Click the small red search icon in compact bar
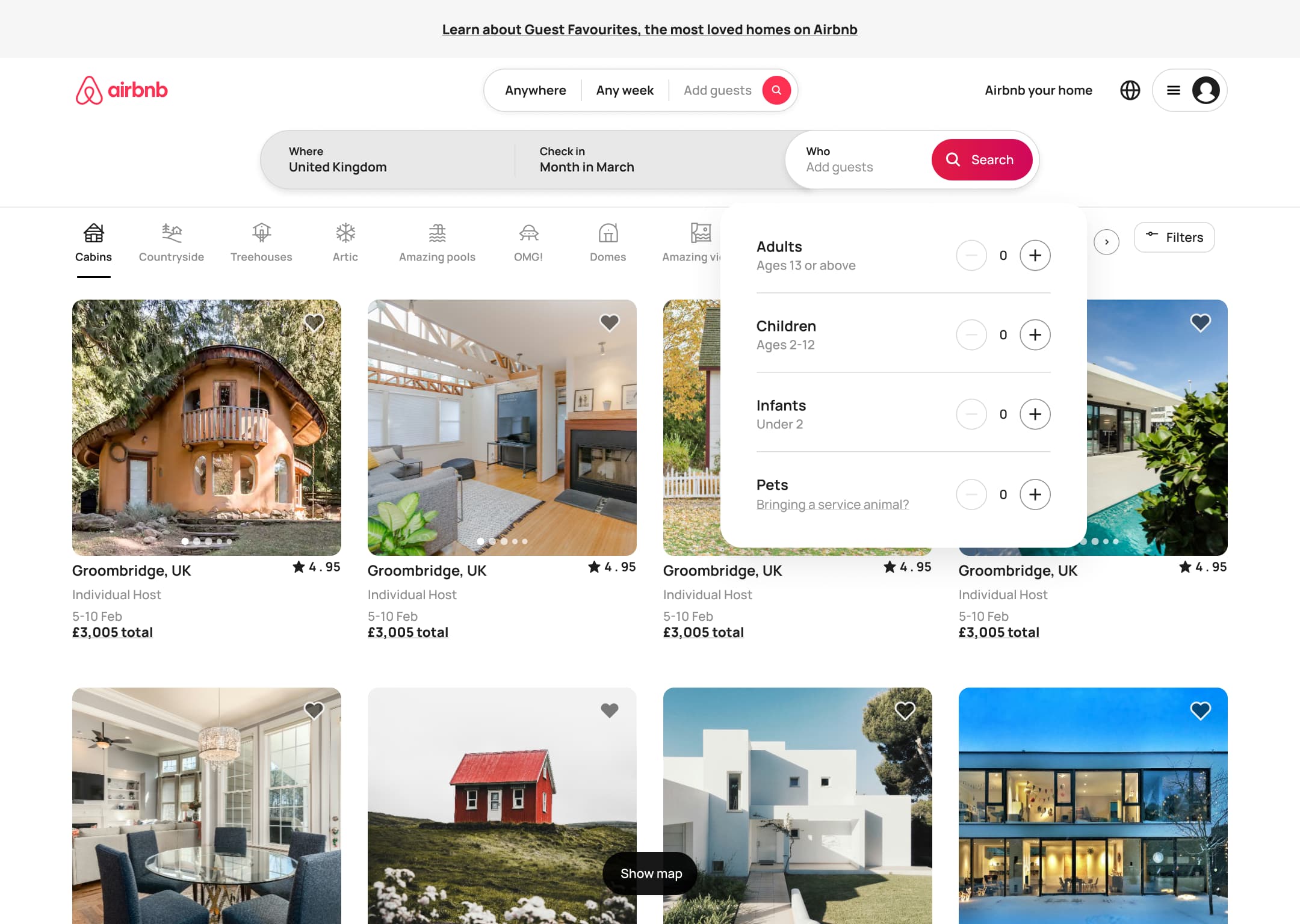Screen dimensions: 1300x924 pyautogui.click(x=776, y=90)
